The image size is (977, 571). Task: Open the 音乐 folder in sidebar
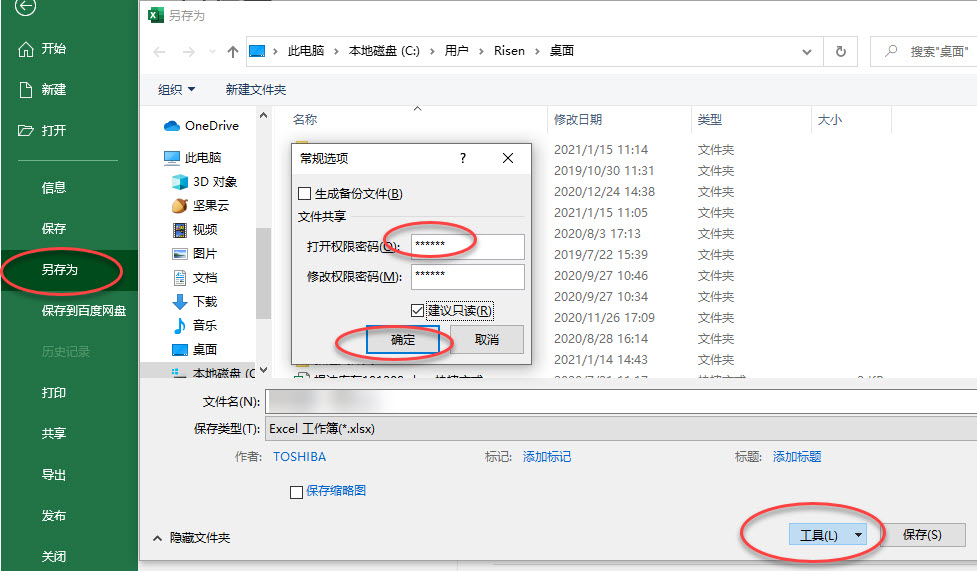pyautogui.click(x=204, y=326)
